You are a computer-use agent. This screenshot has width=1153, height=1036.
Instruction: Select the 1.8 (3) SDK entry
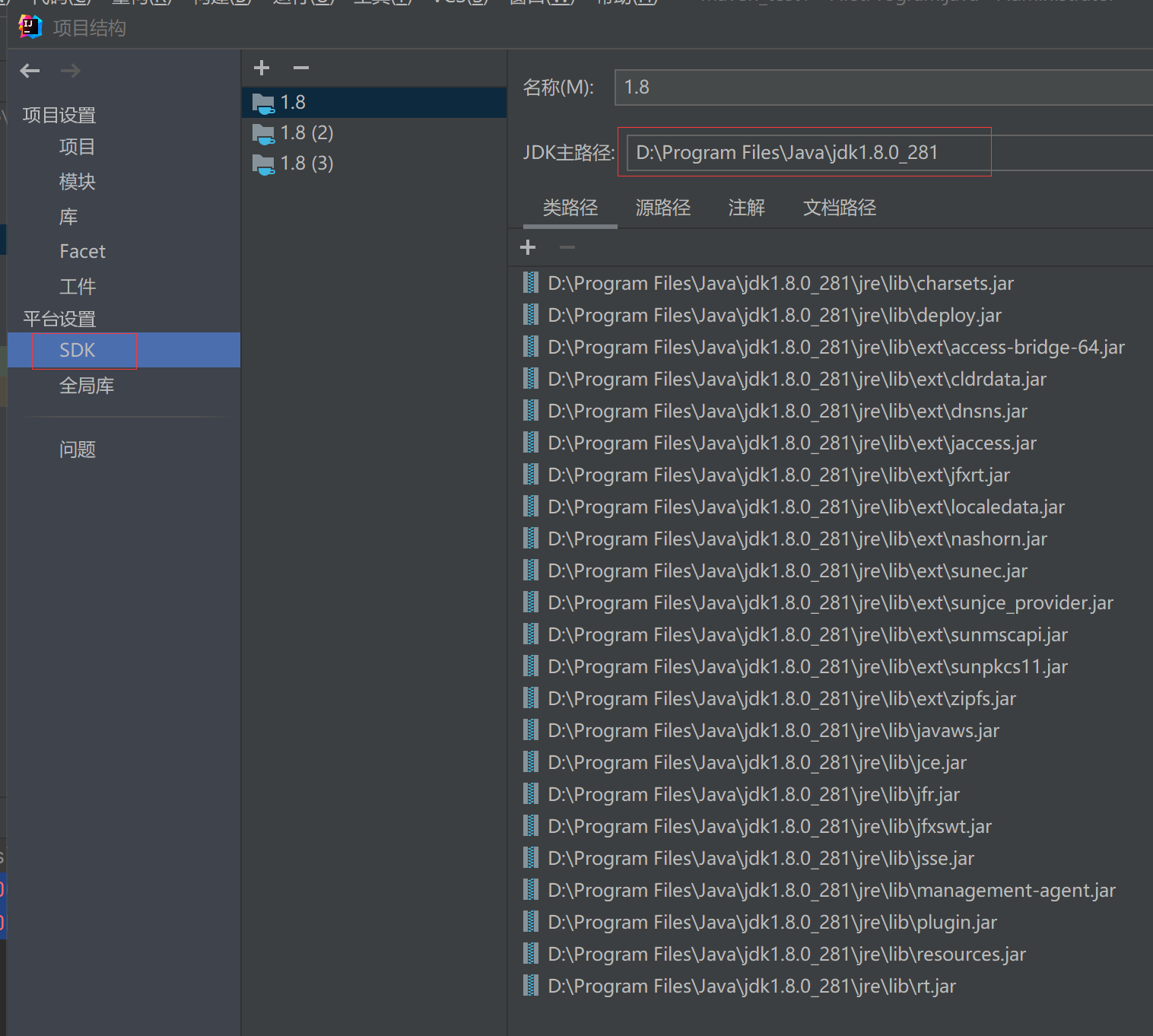point(374,163)
